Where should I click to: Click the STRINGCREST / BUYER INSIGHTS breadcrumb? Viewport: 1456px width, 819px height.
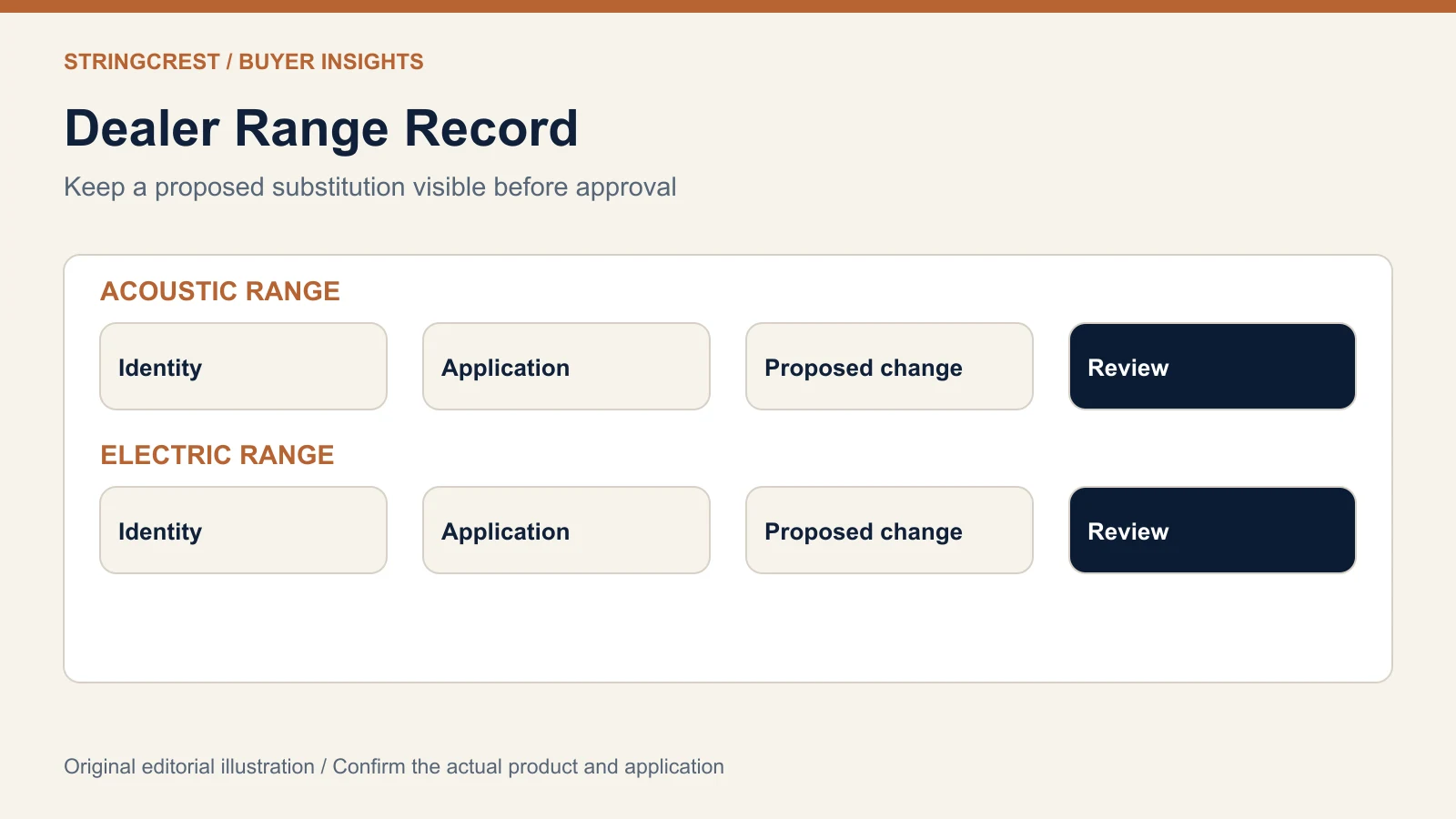point(244,62)
